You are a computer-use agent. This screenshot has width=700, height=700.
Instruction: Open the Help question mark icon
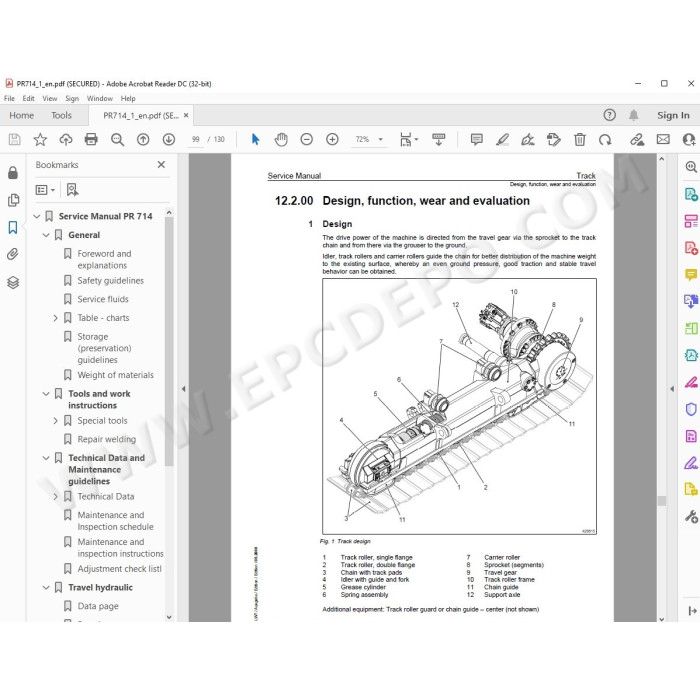tap(609, 115)
